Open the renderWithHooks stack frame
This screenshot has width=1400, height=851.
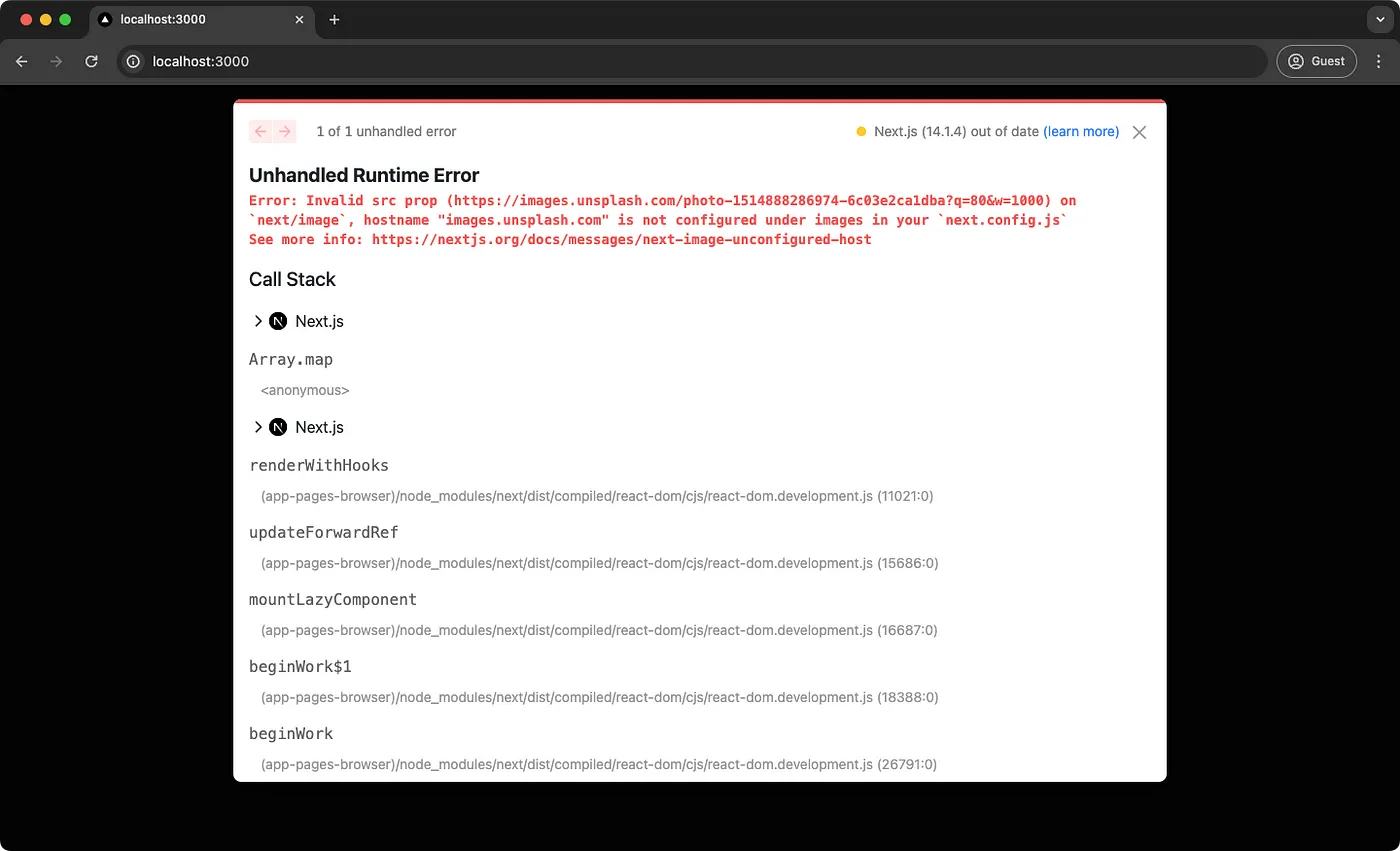point(319,465)
